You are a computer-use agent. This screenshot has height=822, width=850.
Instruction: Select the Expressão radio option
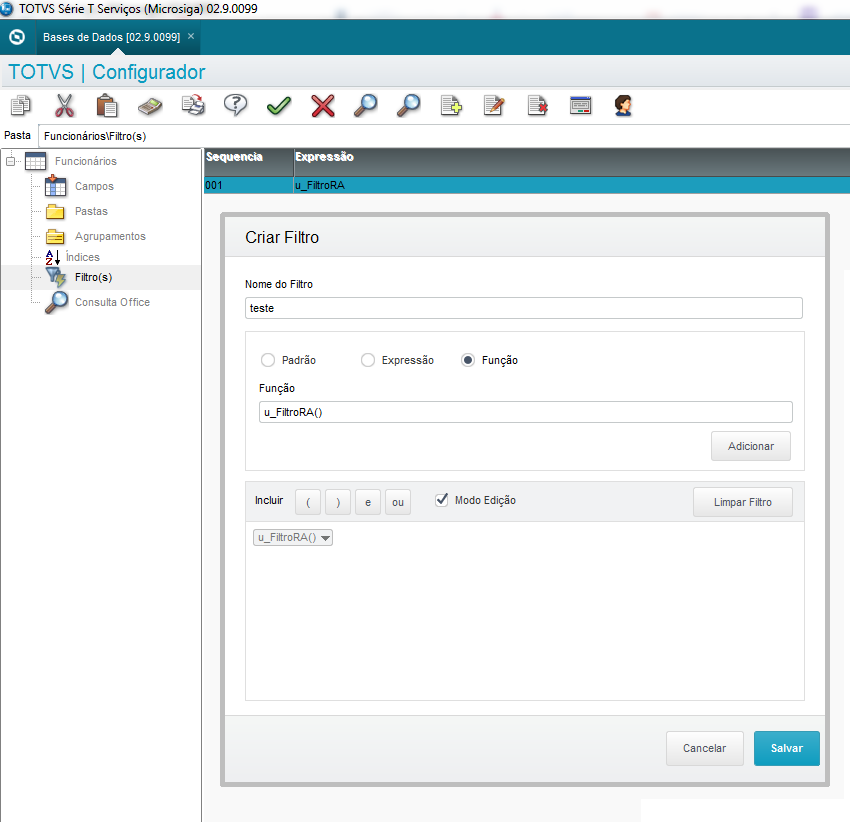pos(368,360)
